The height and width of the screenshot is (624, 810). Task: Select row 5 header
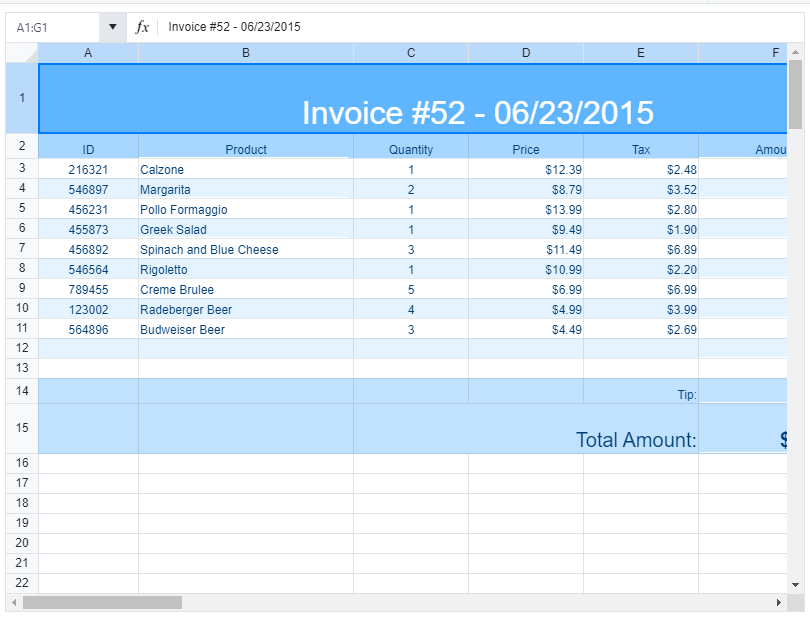click(x=22, y=209)
